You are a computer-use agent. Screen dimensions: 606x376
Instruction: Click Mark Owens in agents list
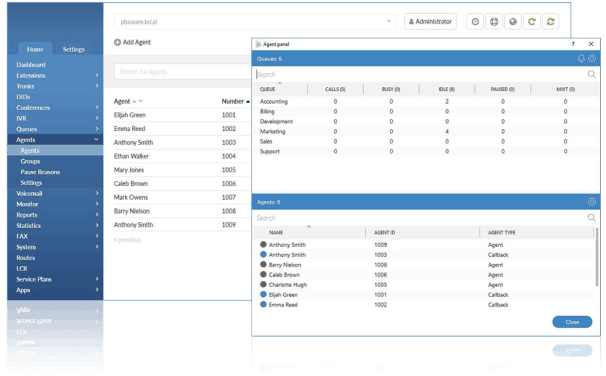[131, 197]
